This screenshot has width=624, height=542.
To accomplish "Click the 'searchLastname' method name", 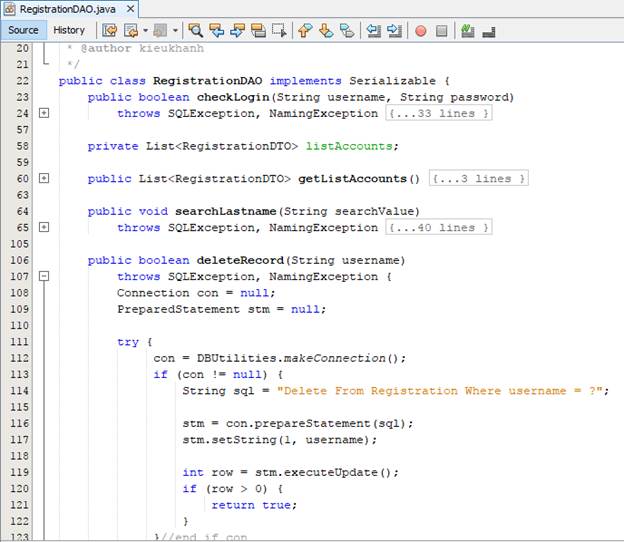I will tap(226, 211).
